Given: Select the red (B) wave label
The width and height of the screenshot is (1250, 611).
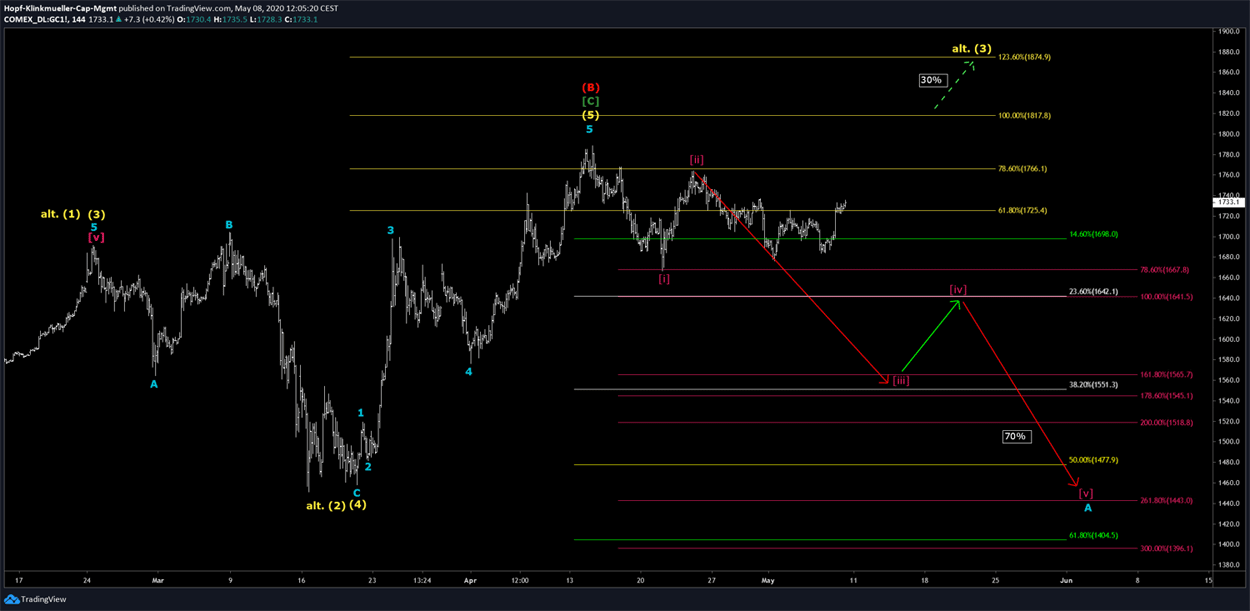Looking at the screenshot, I should (x=590, y=87).
